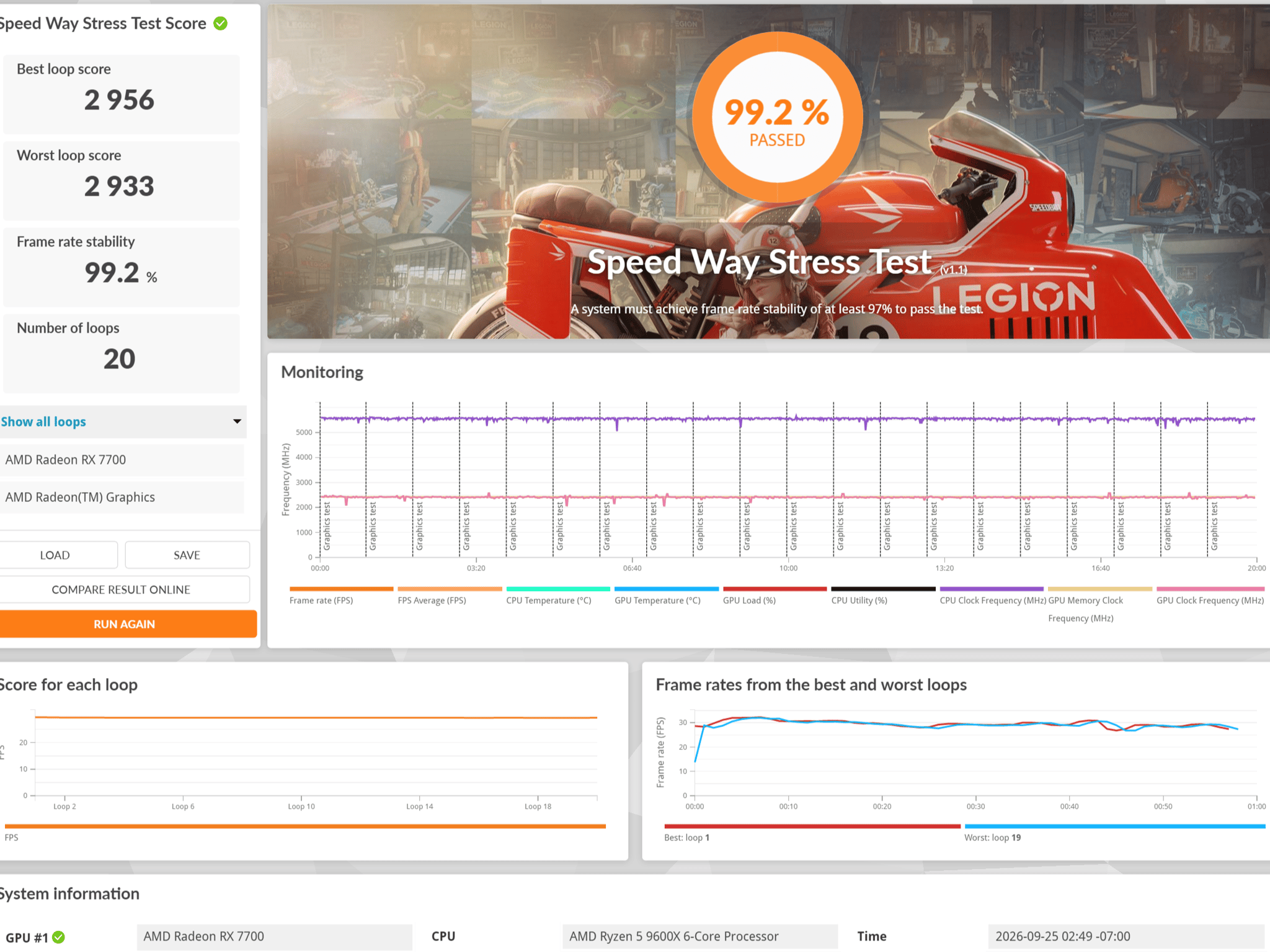This screenshot has height=952, width=1270.
Task: Click the 00:30 time label on the frame rates chart
Action: click(975, 806)
